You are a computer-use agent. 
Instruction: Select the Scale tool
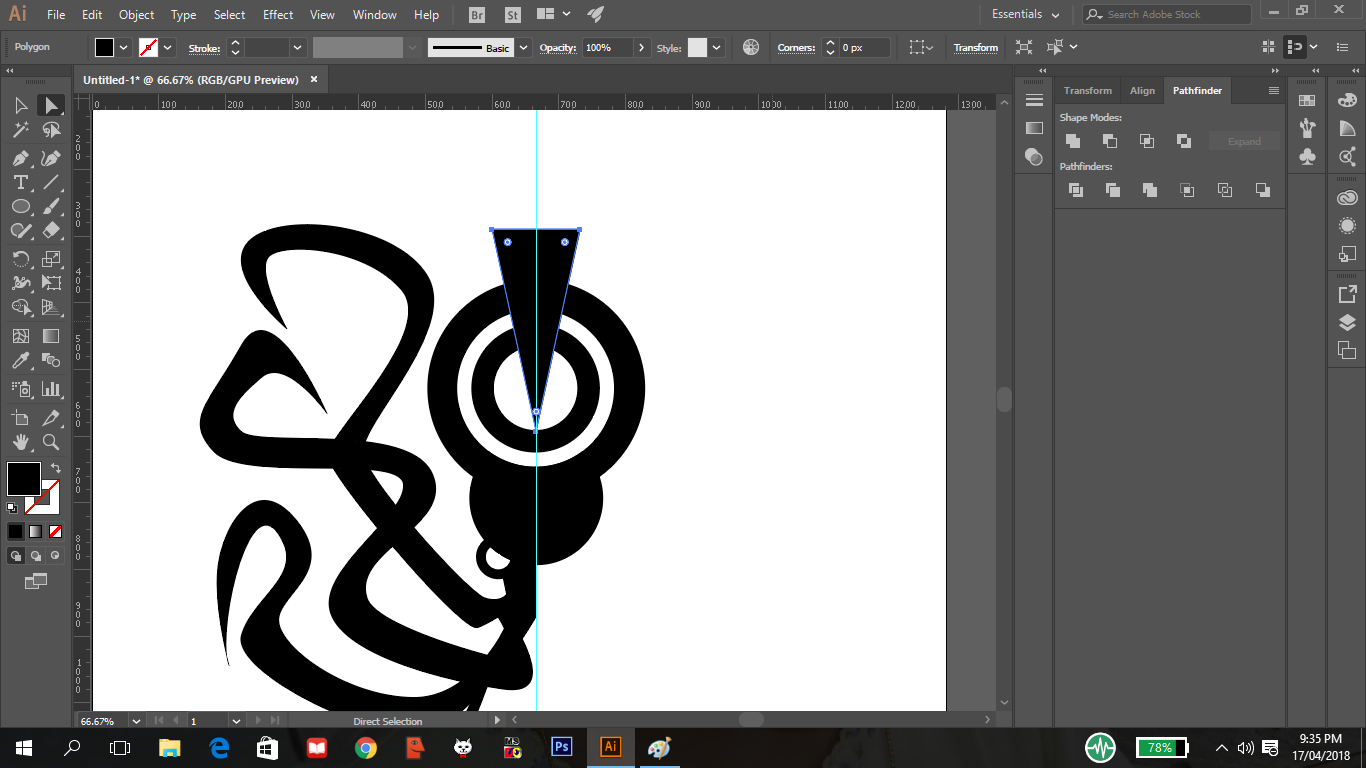[51, 259]
